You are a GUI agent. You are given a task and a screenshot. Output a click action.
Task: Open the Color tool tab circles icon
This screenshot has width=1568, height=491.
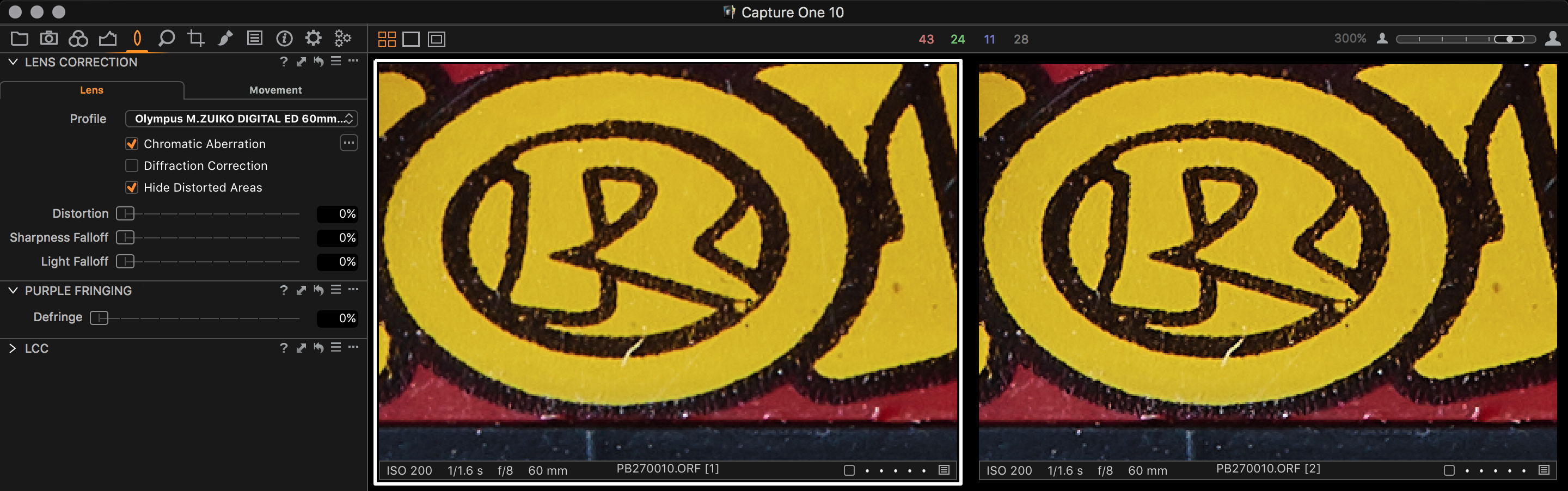coord(78,39)
